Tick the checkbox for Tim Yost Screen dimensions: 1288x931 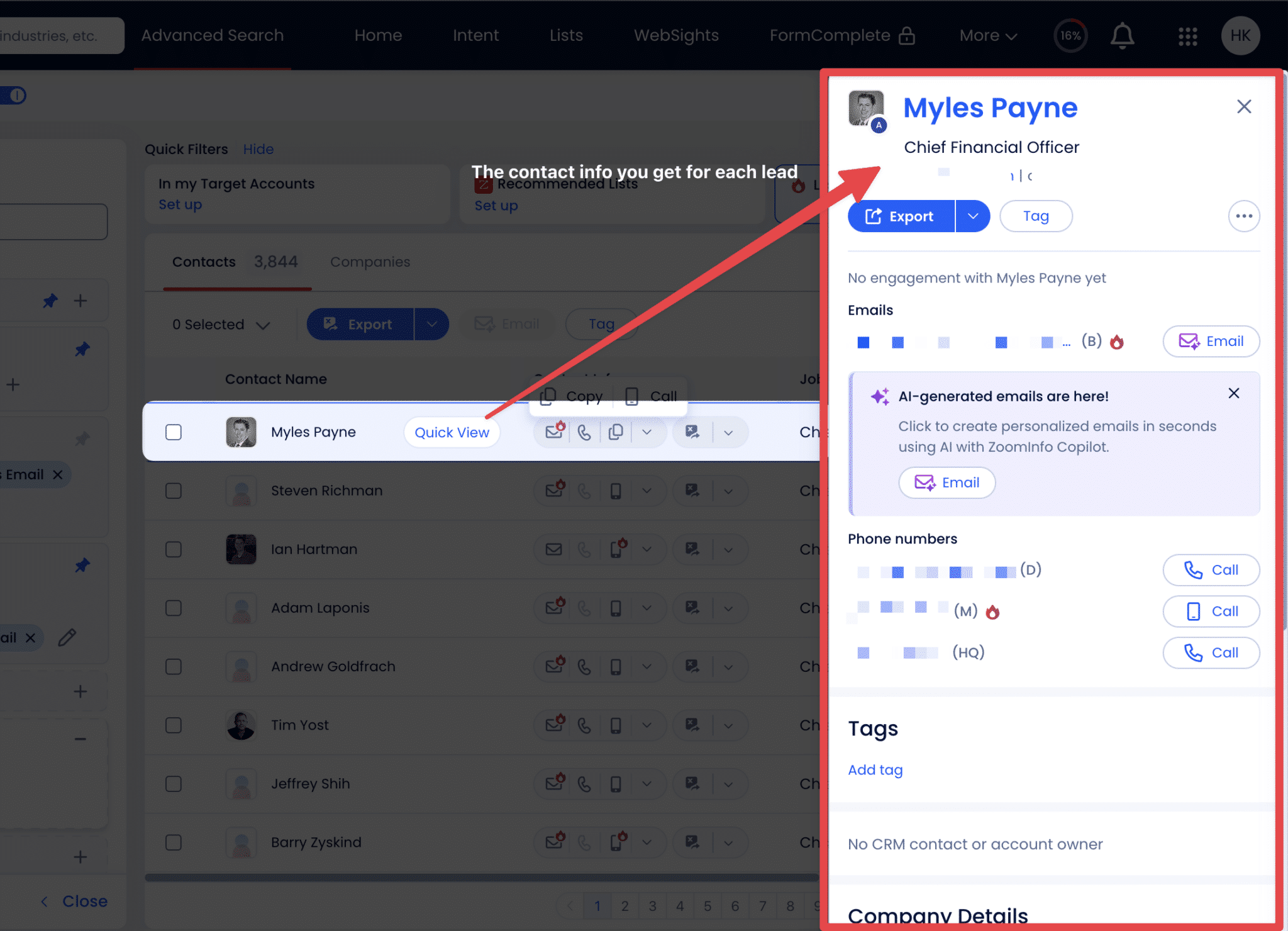(174, 725)
